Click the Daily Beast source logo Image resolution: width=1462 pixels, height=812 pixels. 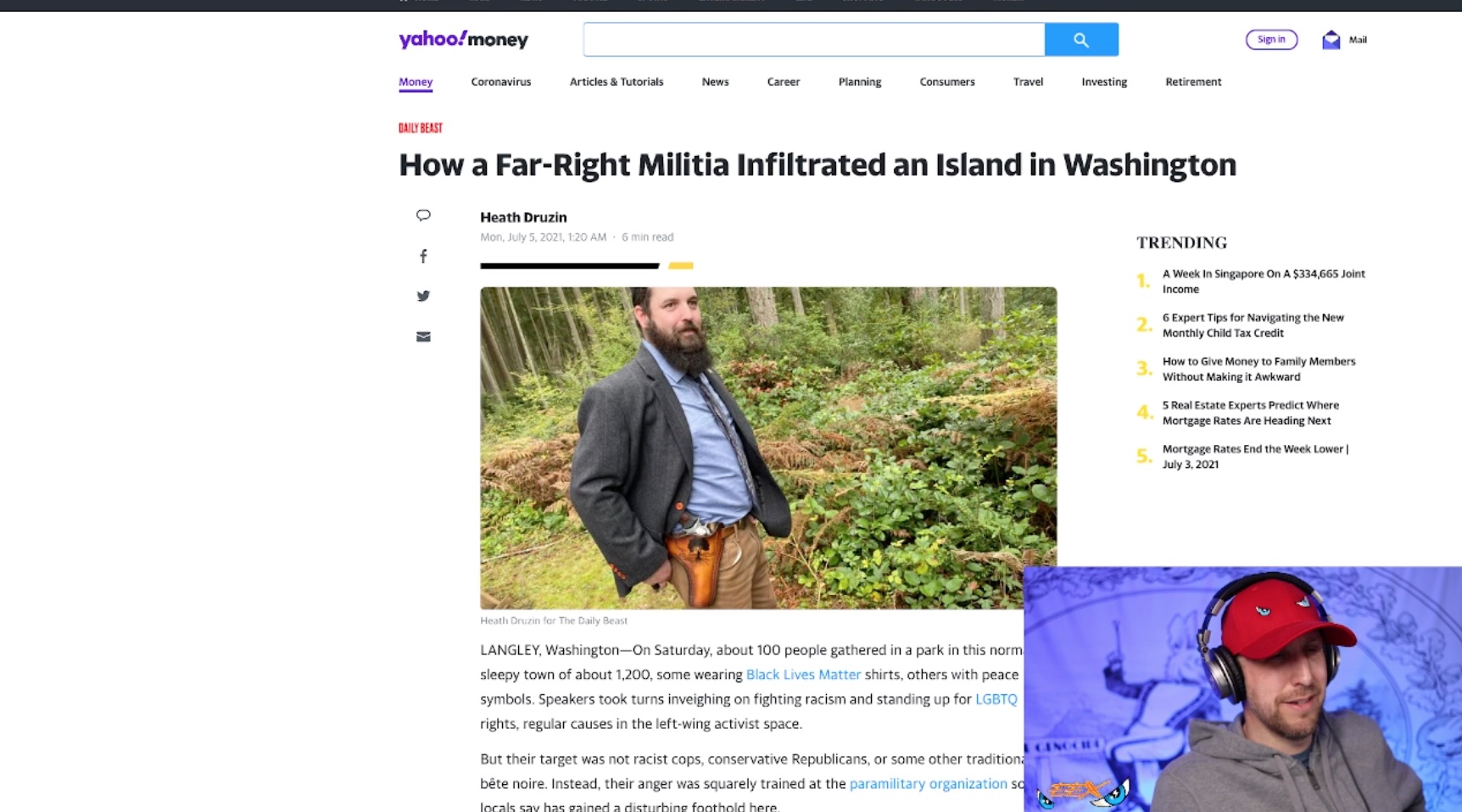[421, 128]
